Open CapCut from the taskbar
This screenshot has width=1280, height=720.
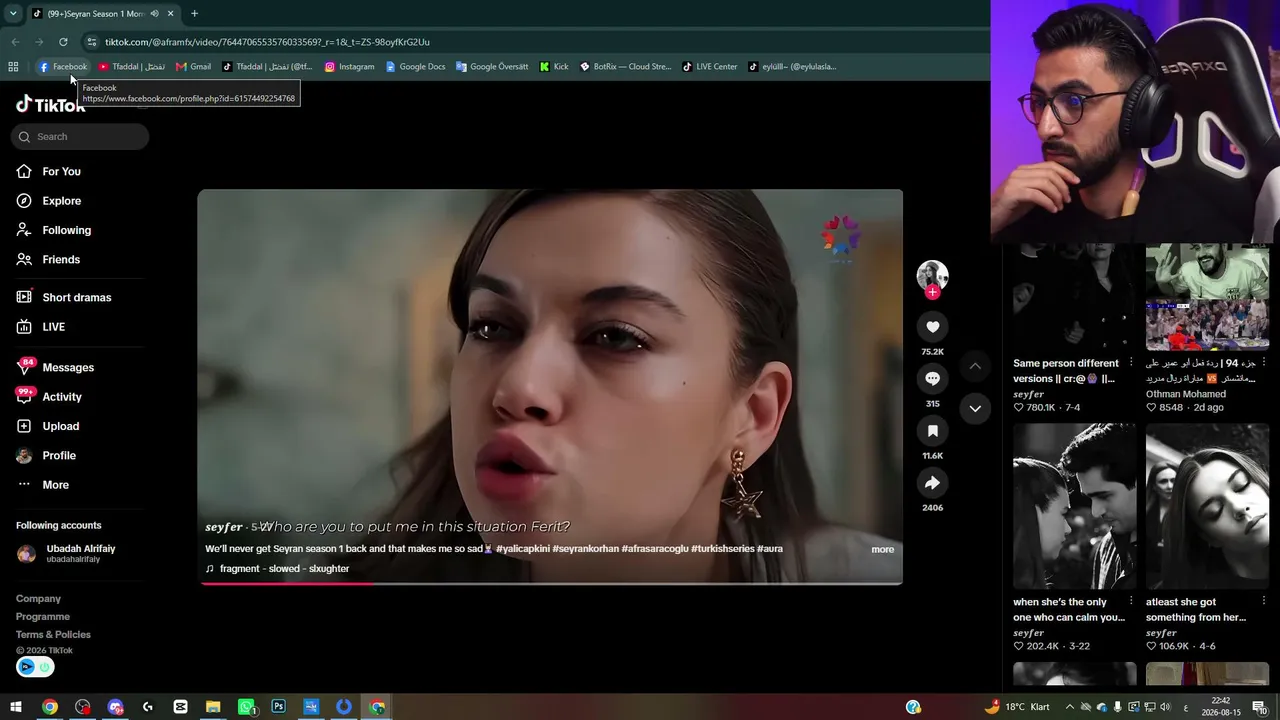click(x=180, y=707)
